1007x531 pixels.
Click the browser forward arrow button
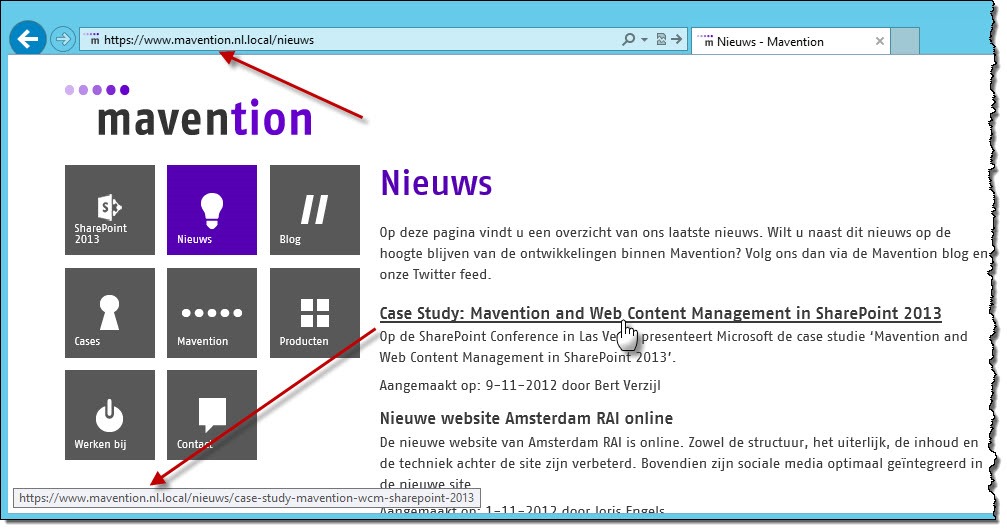pos(63,40)
